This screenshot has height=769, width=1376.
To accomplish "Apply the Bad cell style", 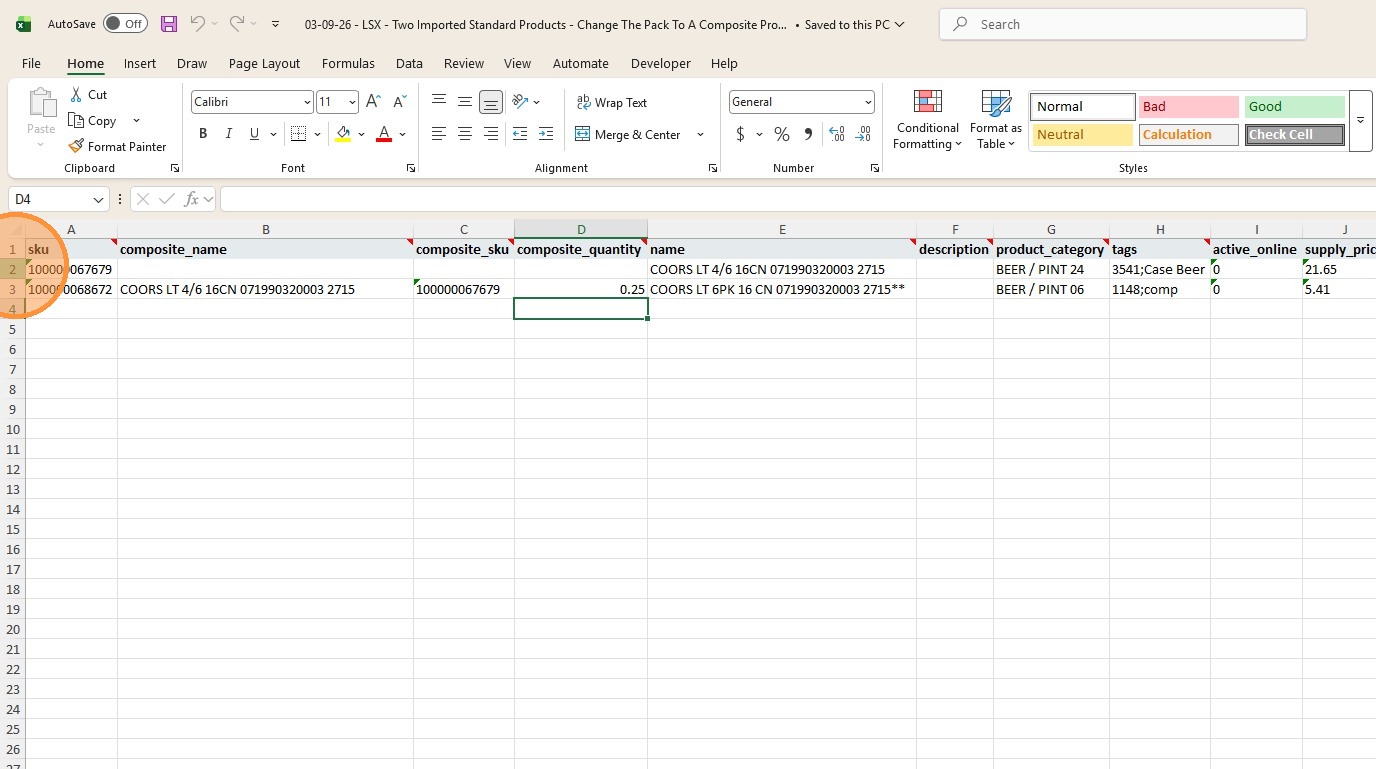I will tap(1189, 106).
